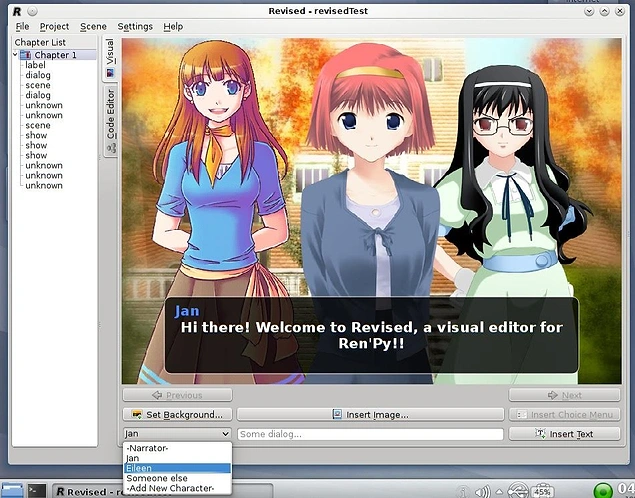Viewport: 635px width, 498px height.
Task: Click the Insert Choice Menu button
Action: 564,414
